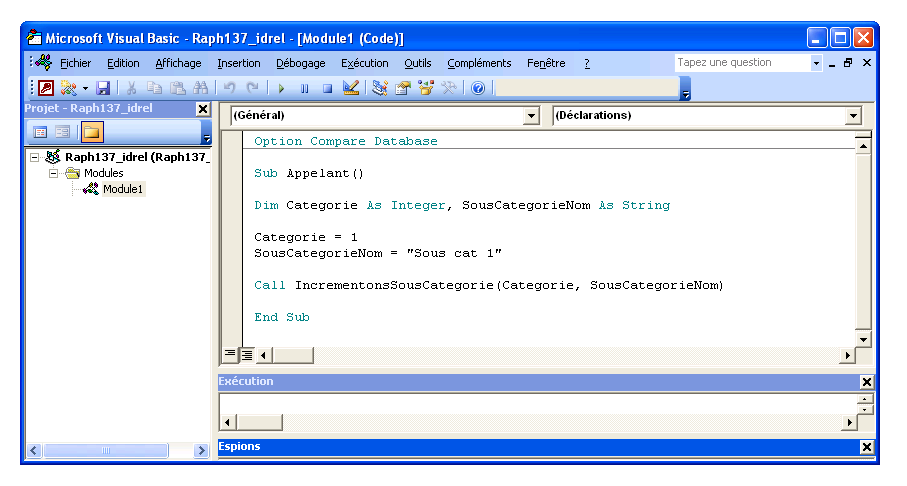Open the ? help menu

pos(587,63)
